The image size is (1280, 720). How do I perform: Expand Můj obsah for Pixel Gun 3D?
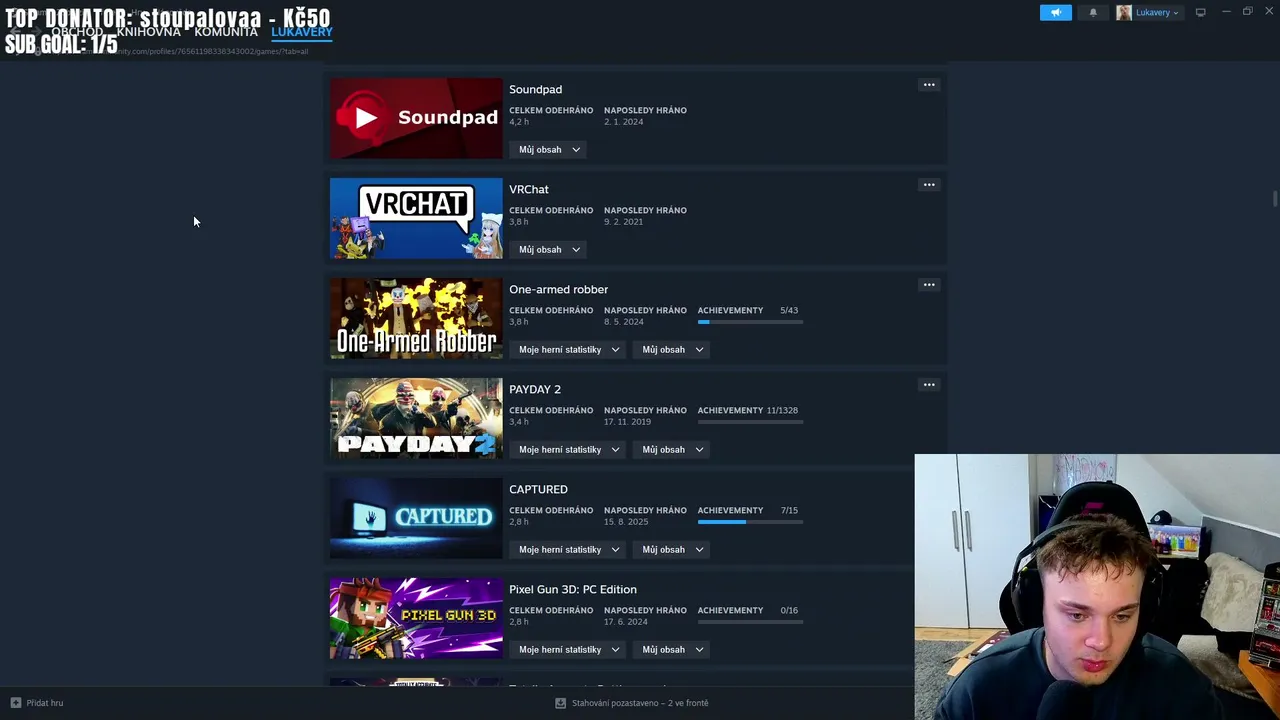673,650
